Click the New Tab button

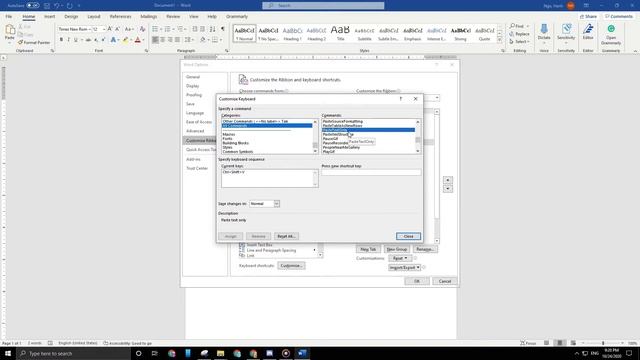[368, 249]
